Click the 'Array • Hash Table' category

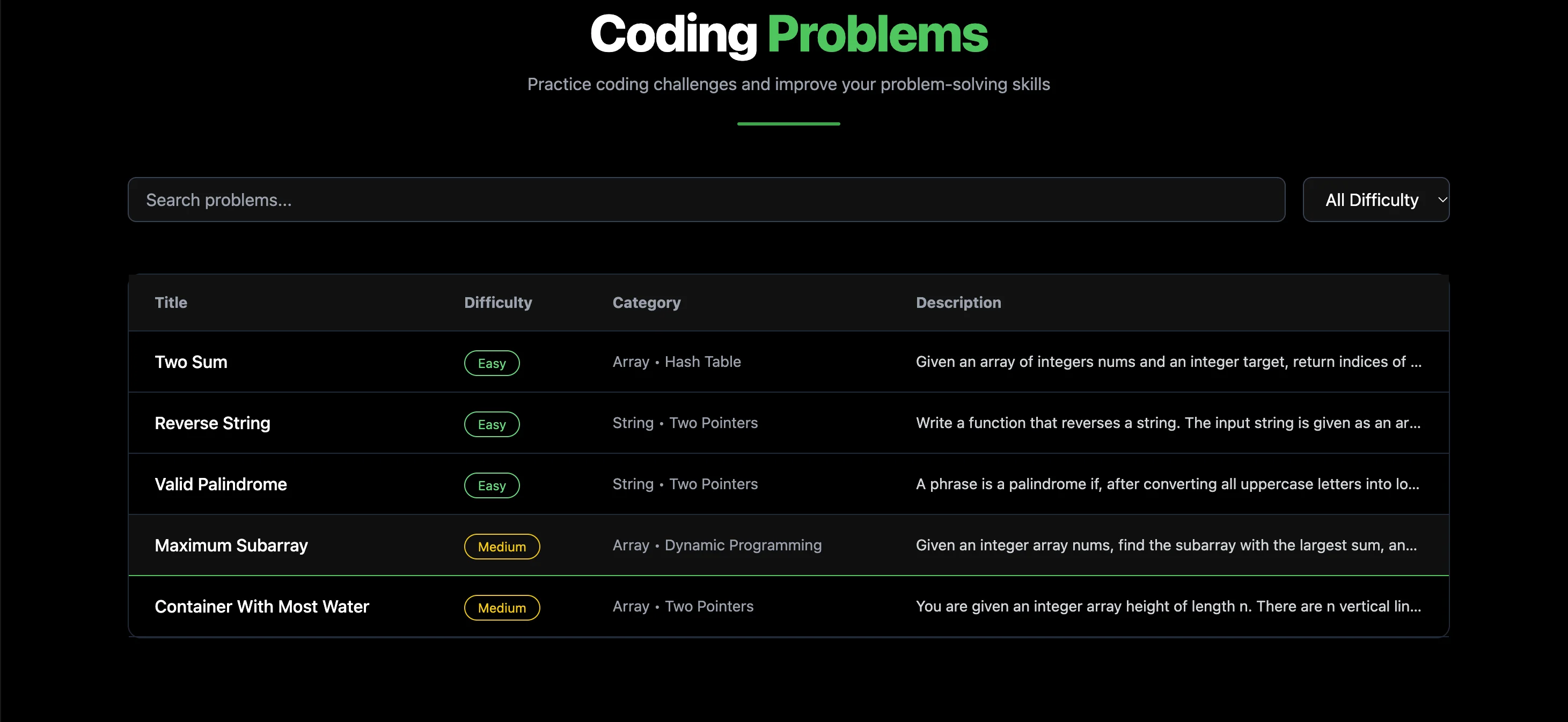coord(677,362)
